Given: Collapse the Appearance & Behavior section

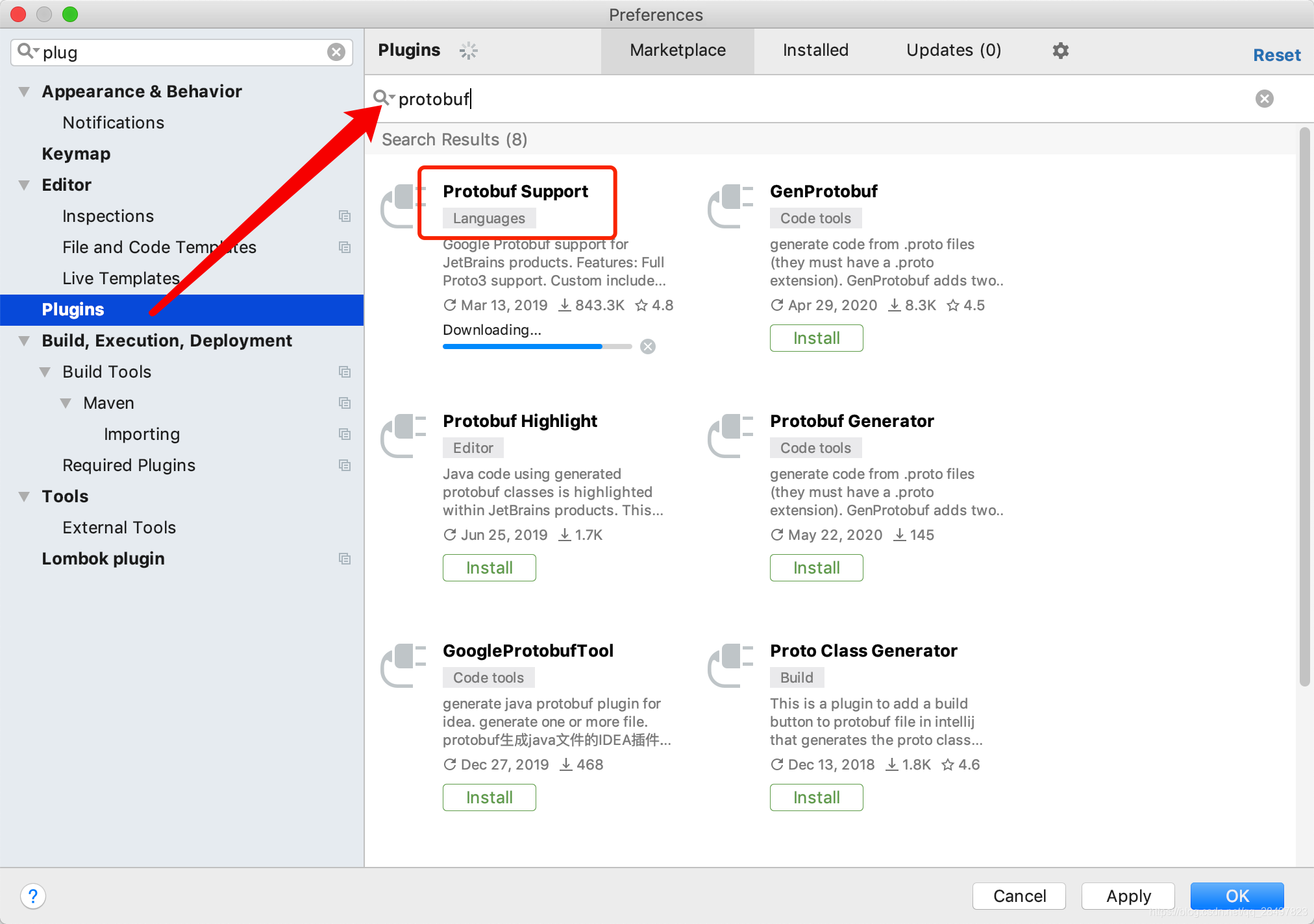Looking at the screenshot, I should [x=25, y=91].
